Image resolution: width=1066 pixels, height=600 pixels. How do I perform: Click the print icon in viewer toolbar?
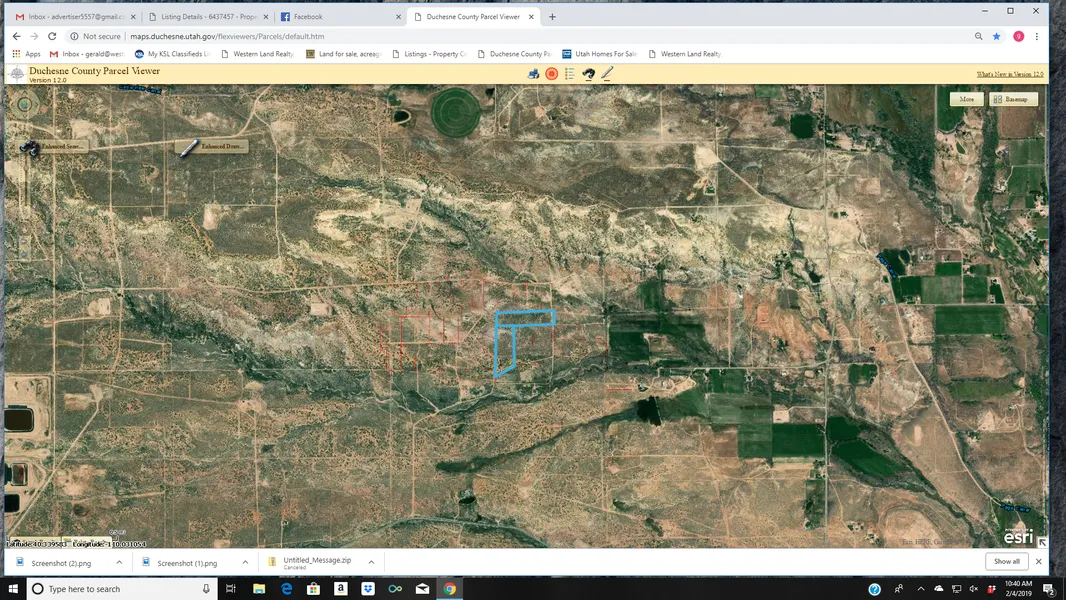coord(533,74)
